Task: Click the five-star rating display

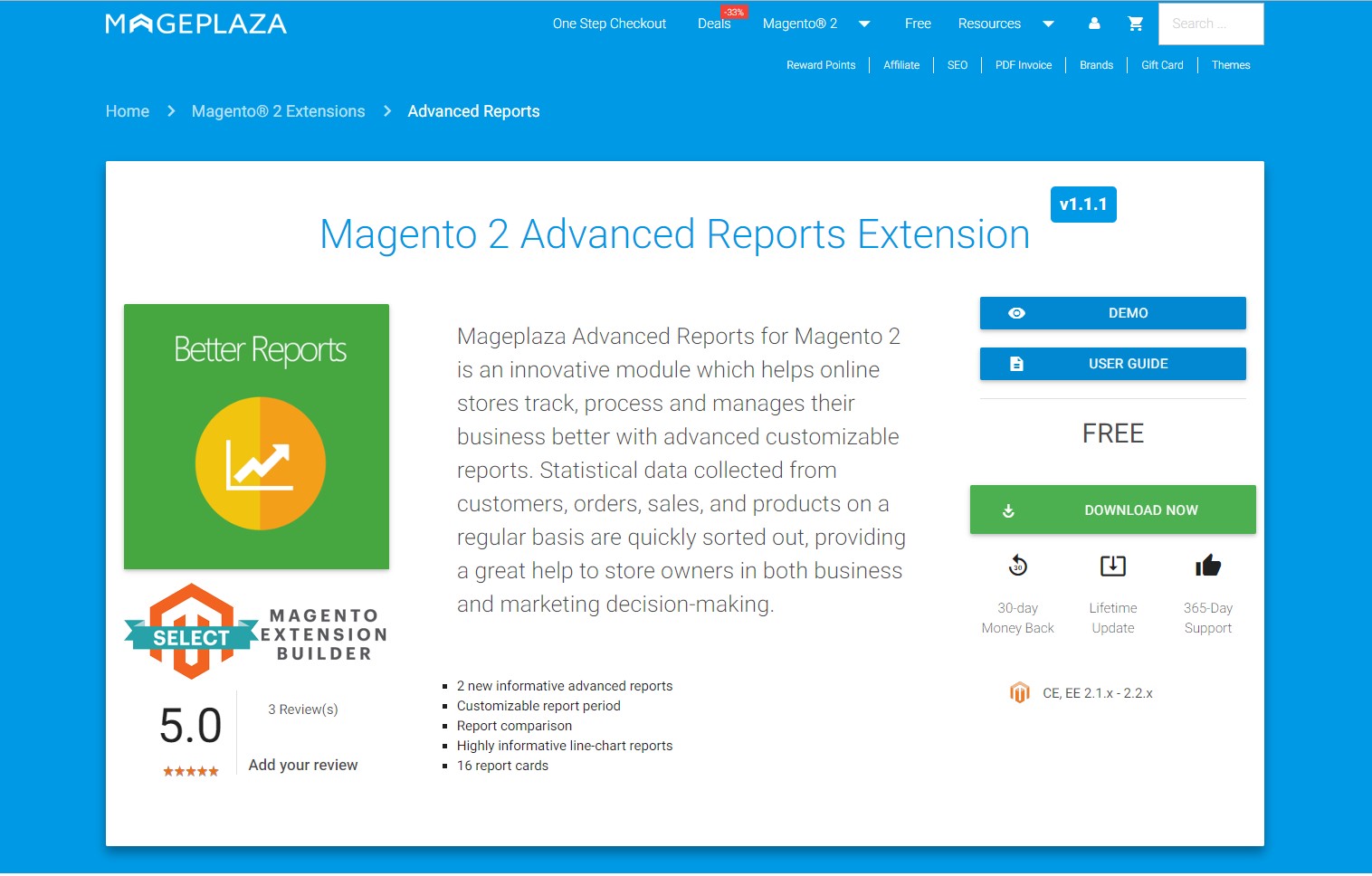Action: [191, 771]
